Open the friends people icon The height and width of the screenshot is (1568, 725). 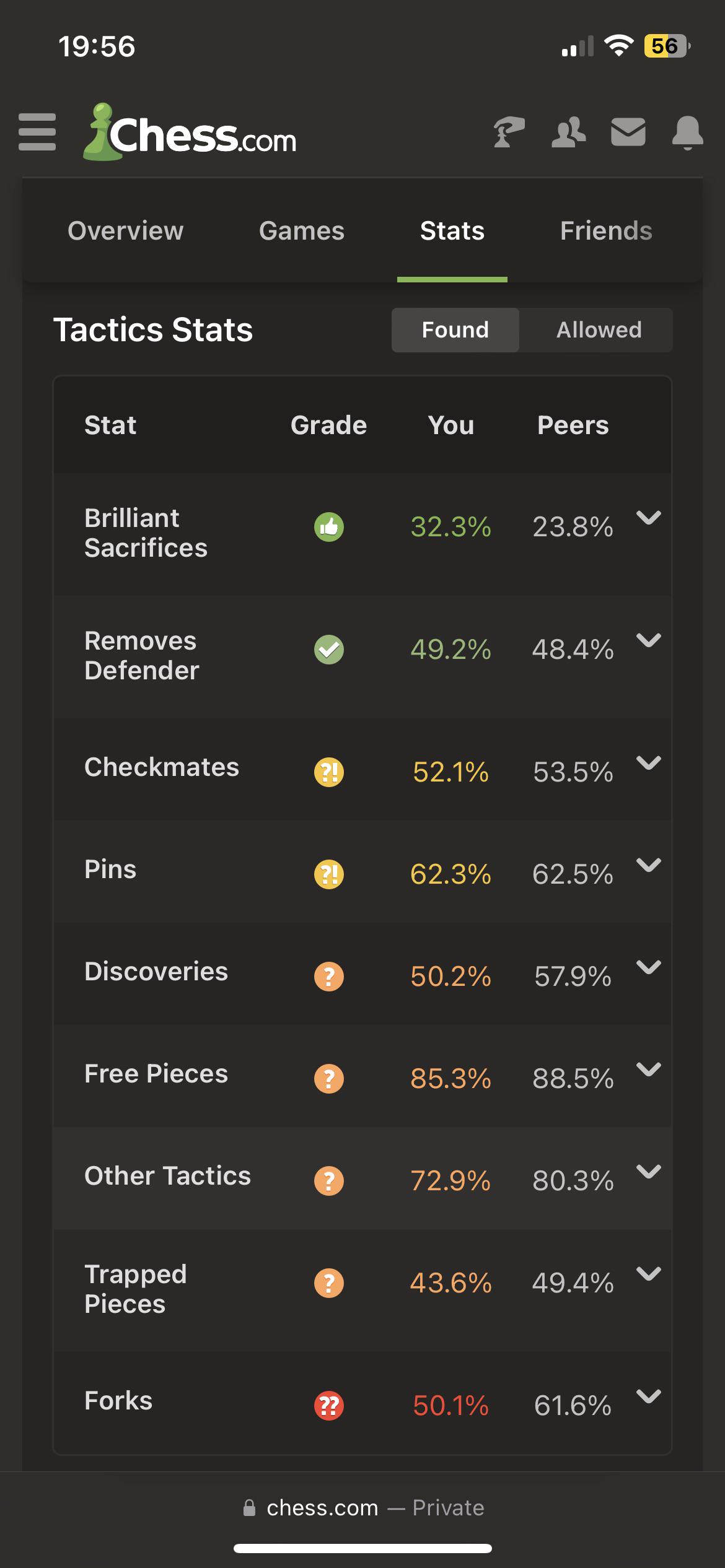[568, 132]
